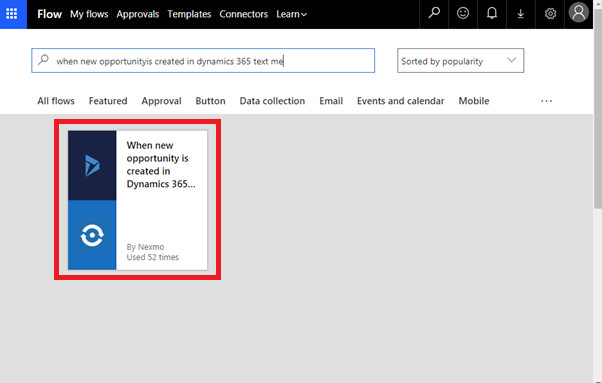
Task: Open My flows
Action: [x=89, y=14]
